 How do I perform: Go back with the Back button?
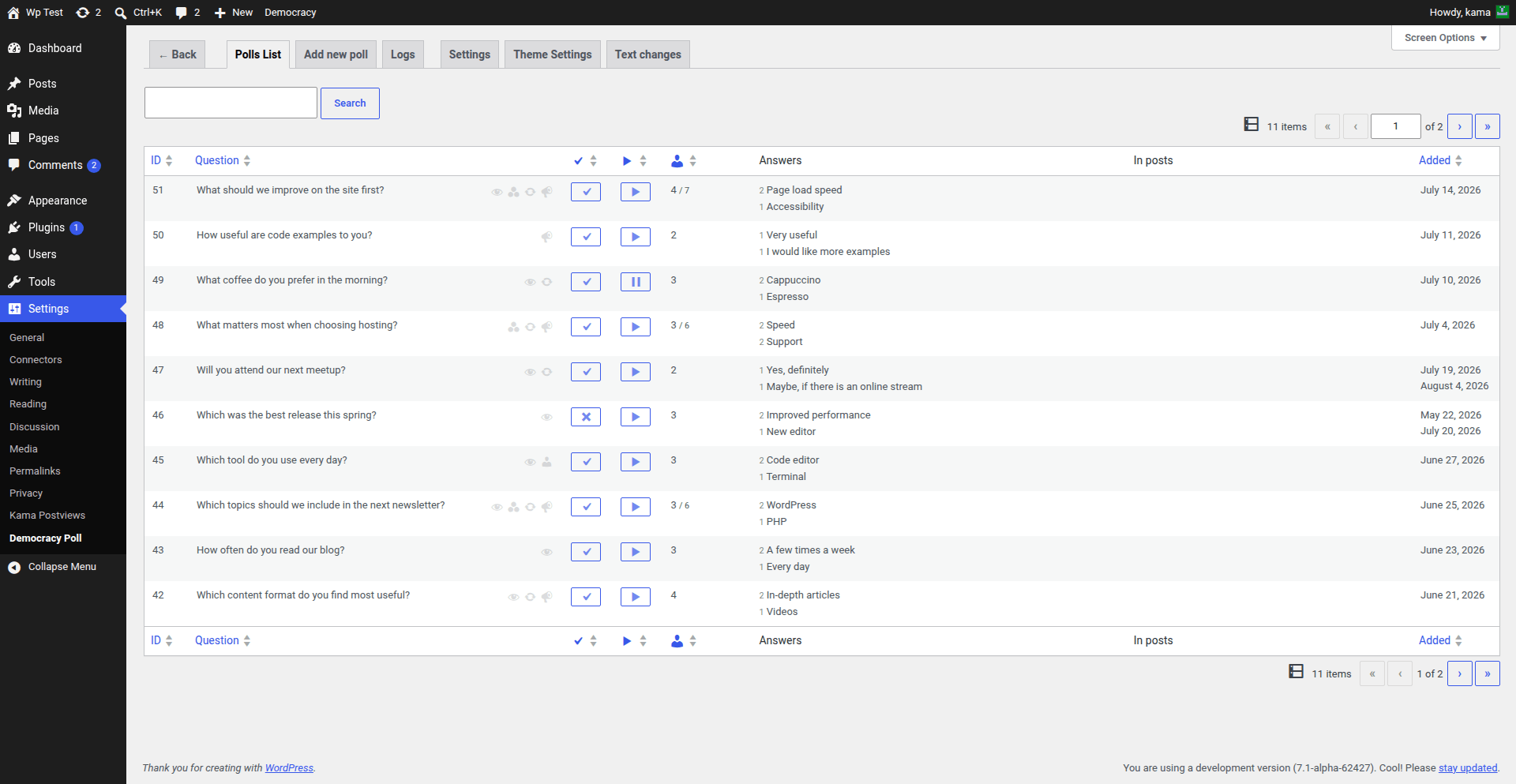tap(178, 54)
